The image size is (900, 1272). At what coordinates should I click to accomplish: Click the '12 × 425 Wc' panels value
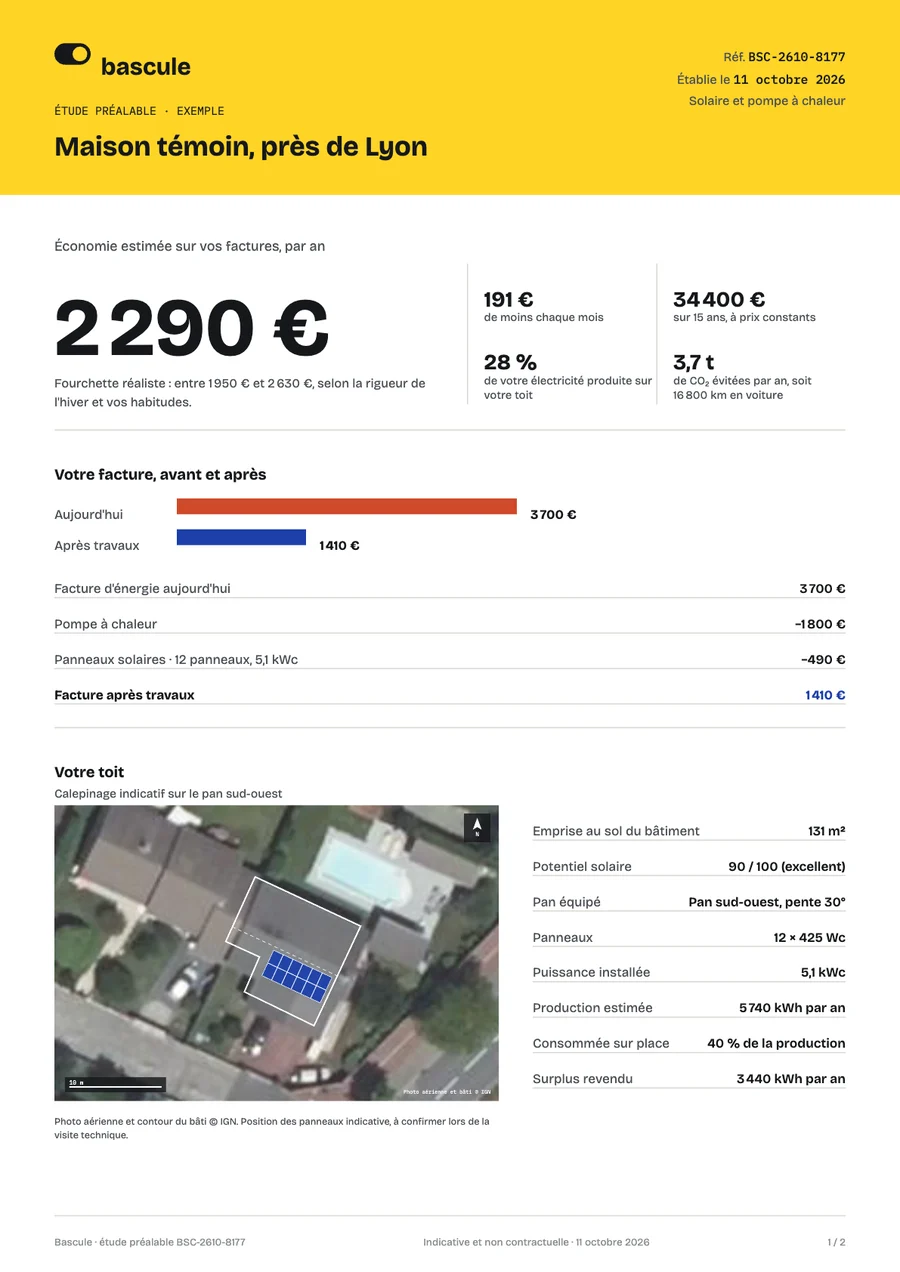809,938
